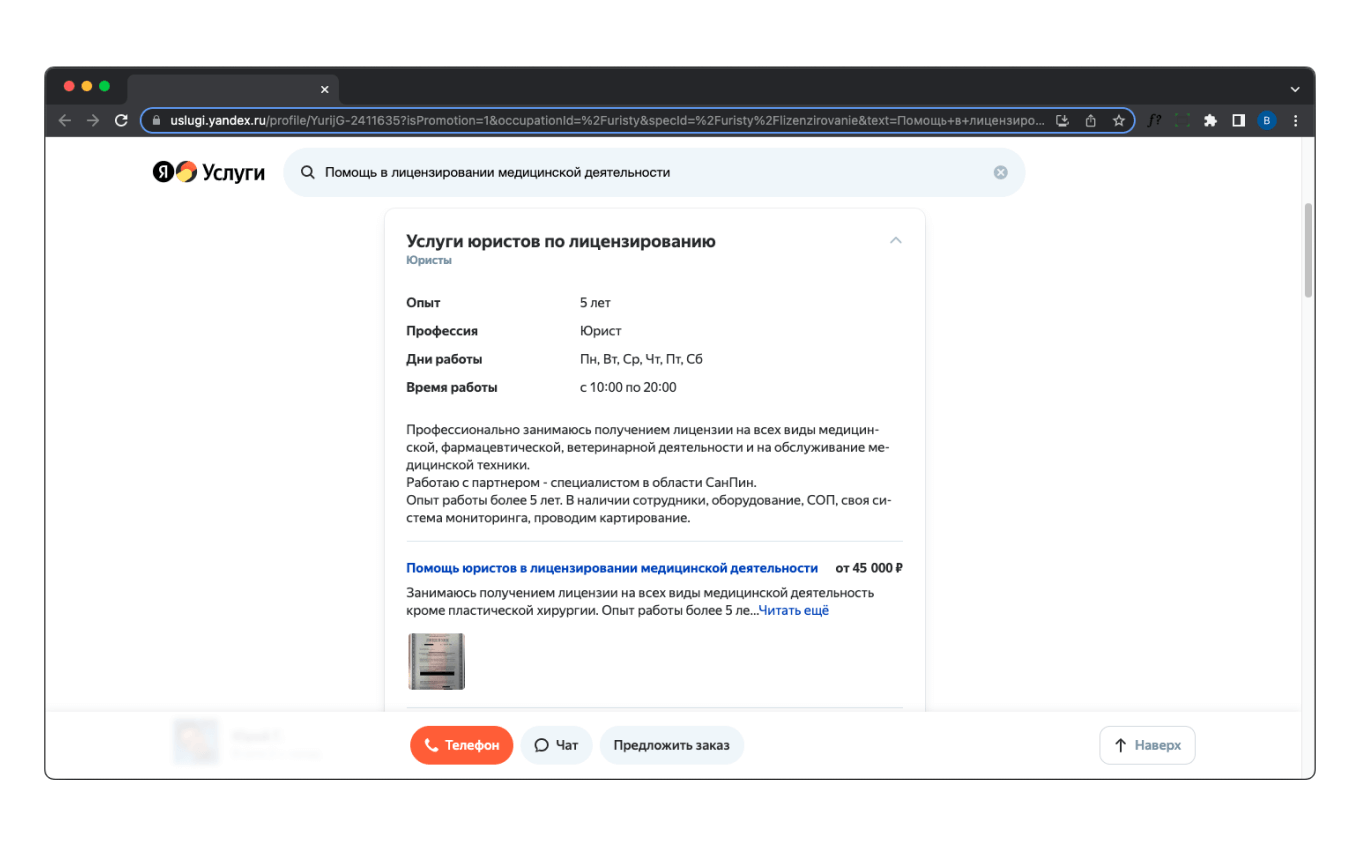Click the browser forward arrow
This screenshot has height=846, width=1360.
pyautogui.click(x=93, y=120)
